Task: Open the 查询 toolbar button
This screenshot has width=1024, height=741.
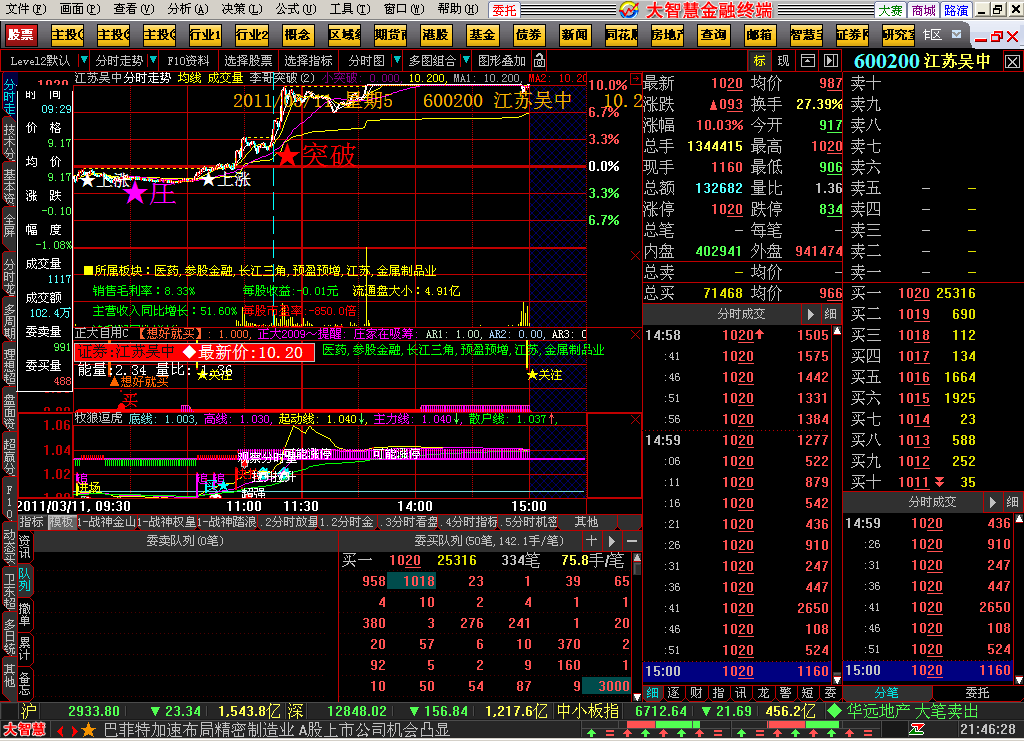Action: 712,35
